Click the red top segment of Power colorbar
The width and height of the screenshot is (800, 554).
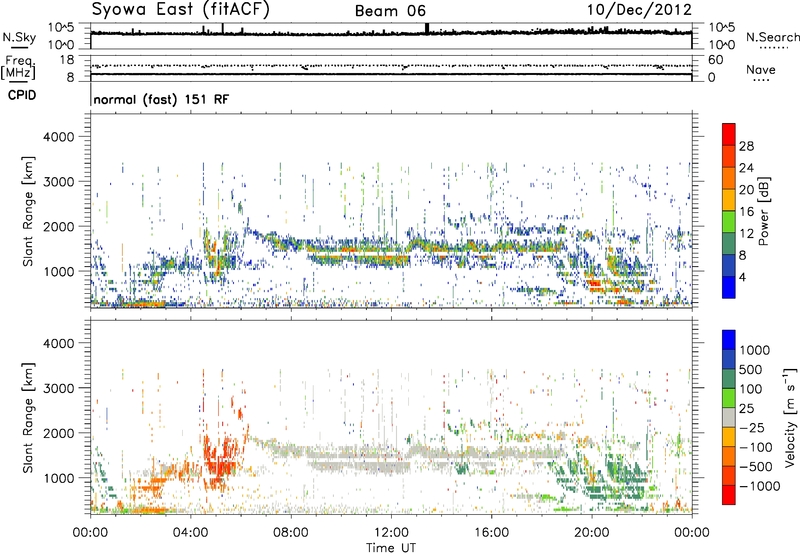tap(729, 134)
